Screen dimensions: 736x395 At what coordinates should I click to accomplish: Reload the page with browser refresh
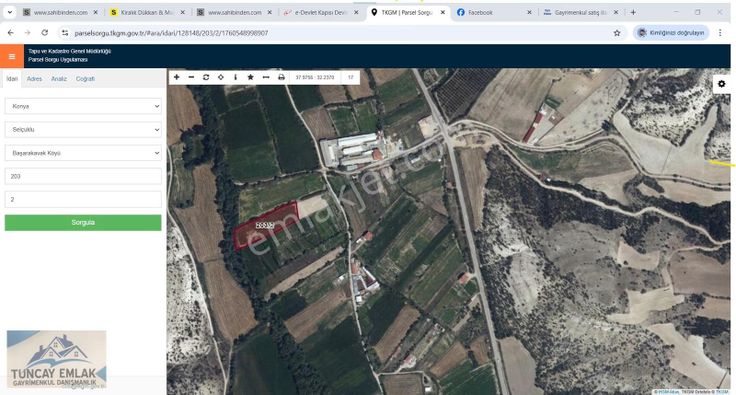click(45, 33)
